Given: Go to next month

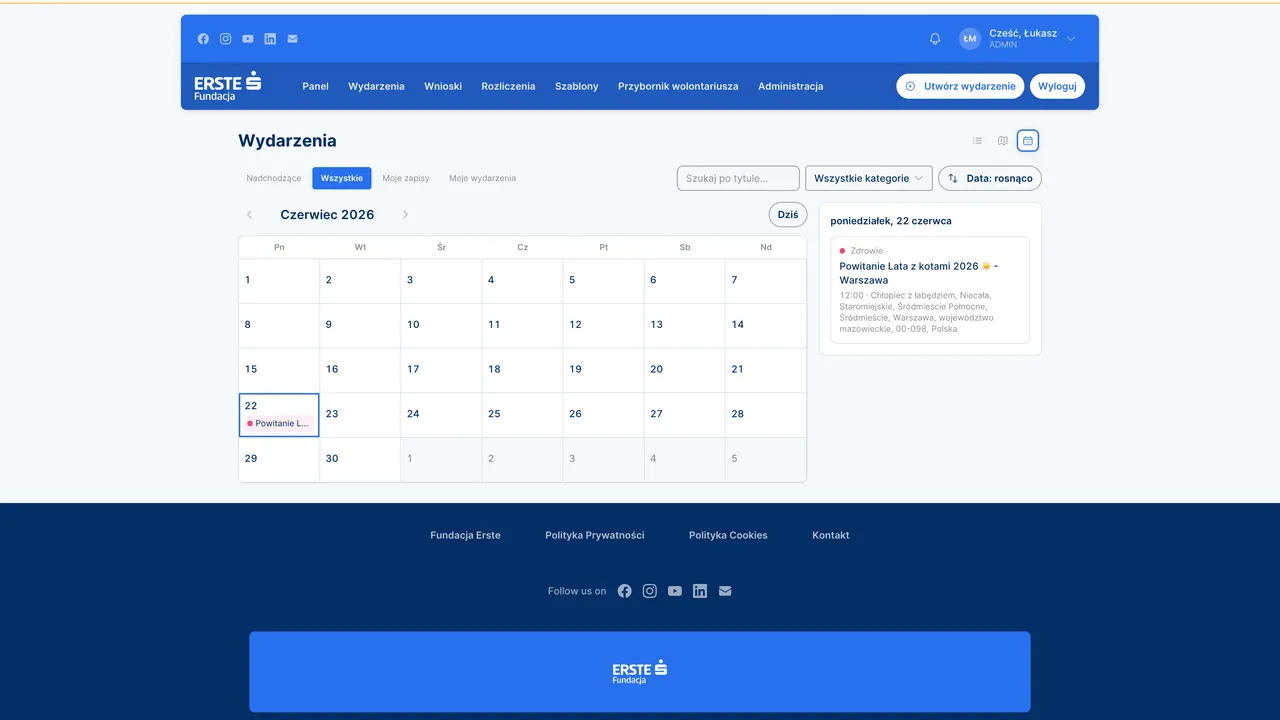Looking at the screenshot, I should [x=405, y=215].
